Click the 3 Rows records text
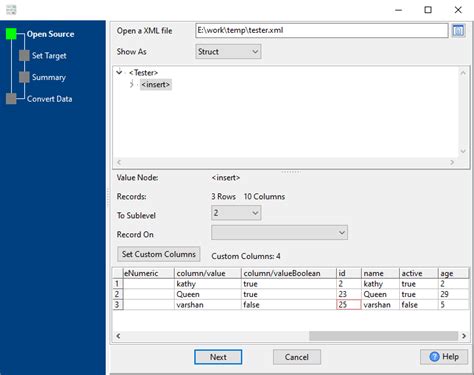 tap(223, 196)
